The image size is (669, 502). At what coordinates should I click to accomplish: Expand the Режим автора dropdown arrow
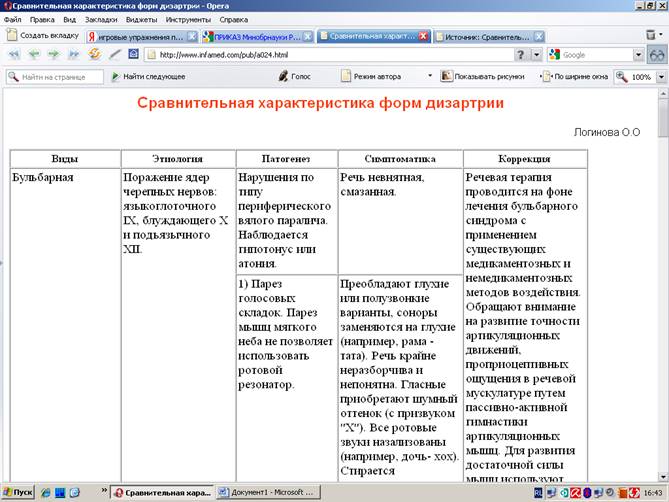(430, 76)
